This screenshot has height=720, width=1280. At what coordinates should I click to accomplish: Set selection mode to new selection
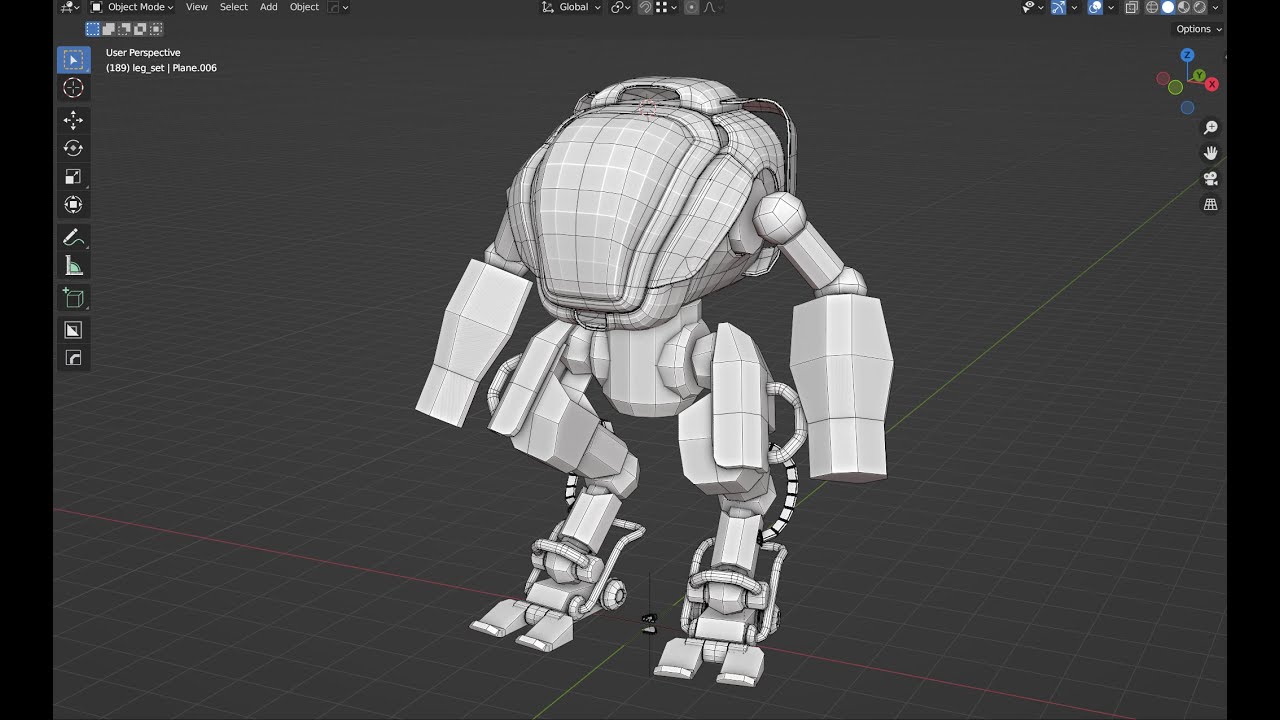click(x=93, y=29)
